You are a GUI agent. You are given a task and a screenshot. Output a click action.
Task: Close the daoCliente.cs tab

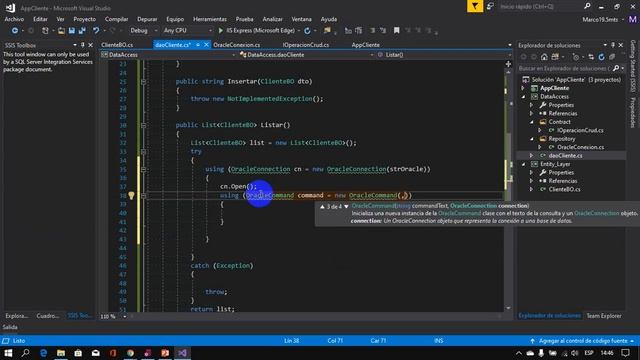[206, 45]
